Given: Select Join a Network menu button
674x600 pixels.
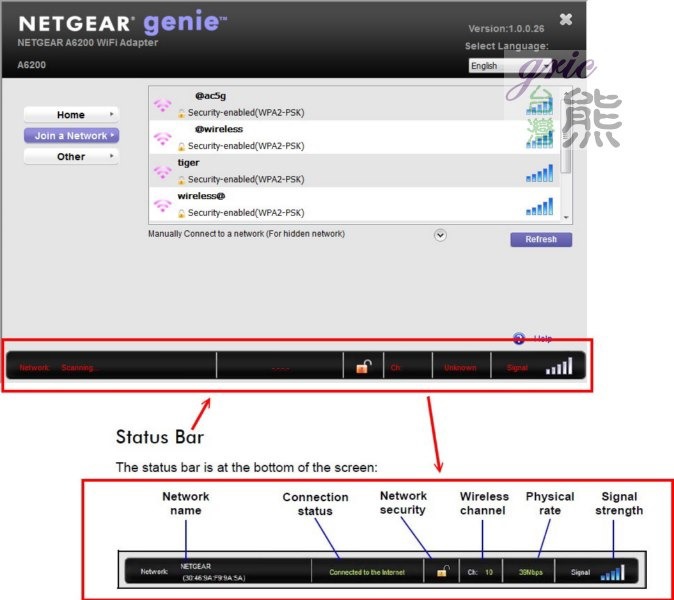Looking at the screenshot, I should pyautogui.click(x=71, y=136).
